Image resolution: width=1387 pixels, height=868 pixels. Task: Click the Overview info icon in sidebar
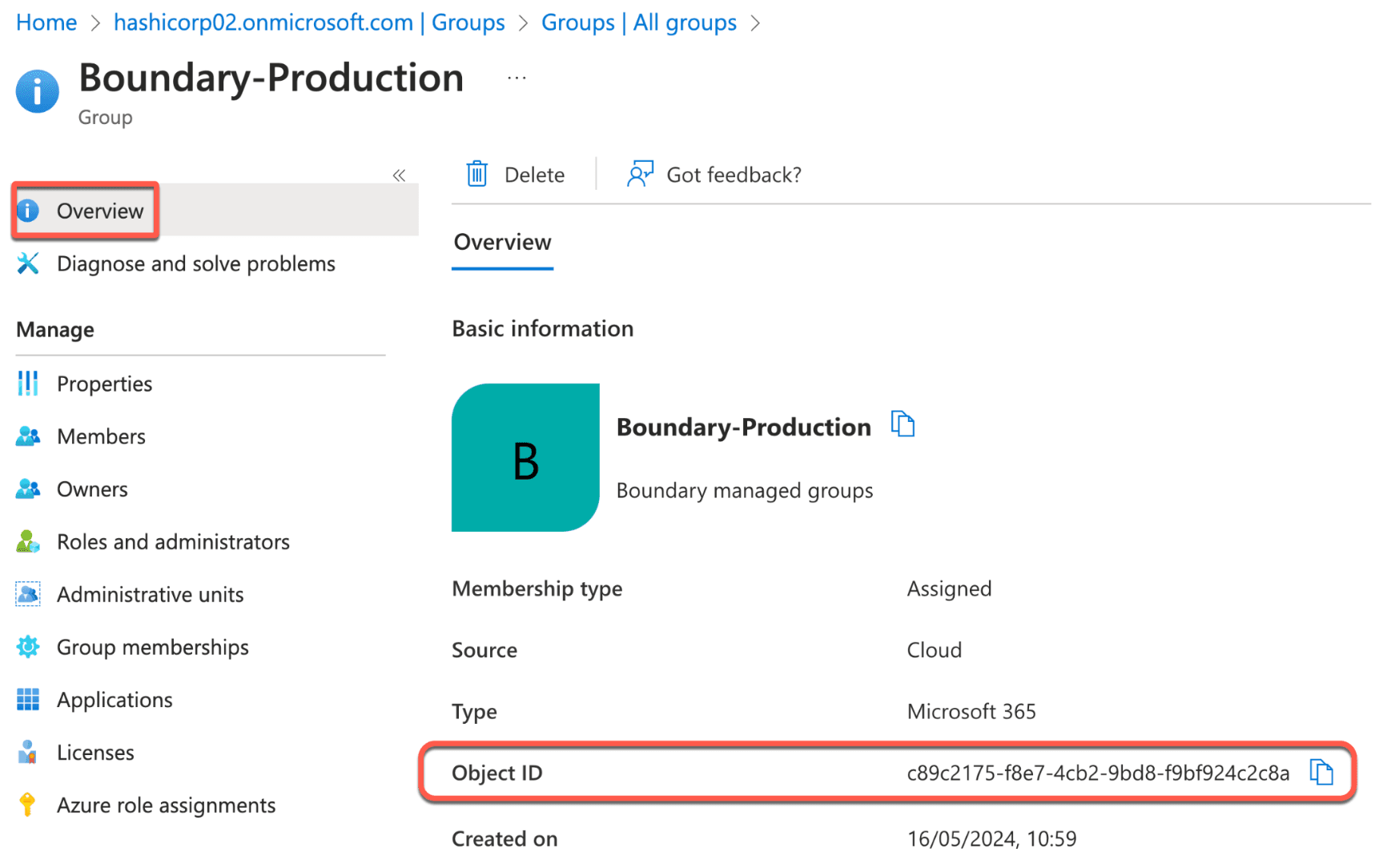[x=28, y=211]
